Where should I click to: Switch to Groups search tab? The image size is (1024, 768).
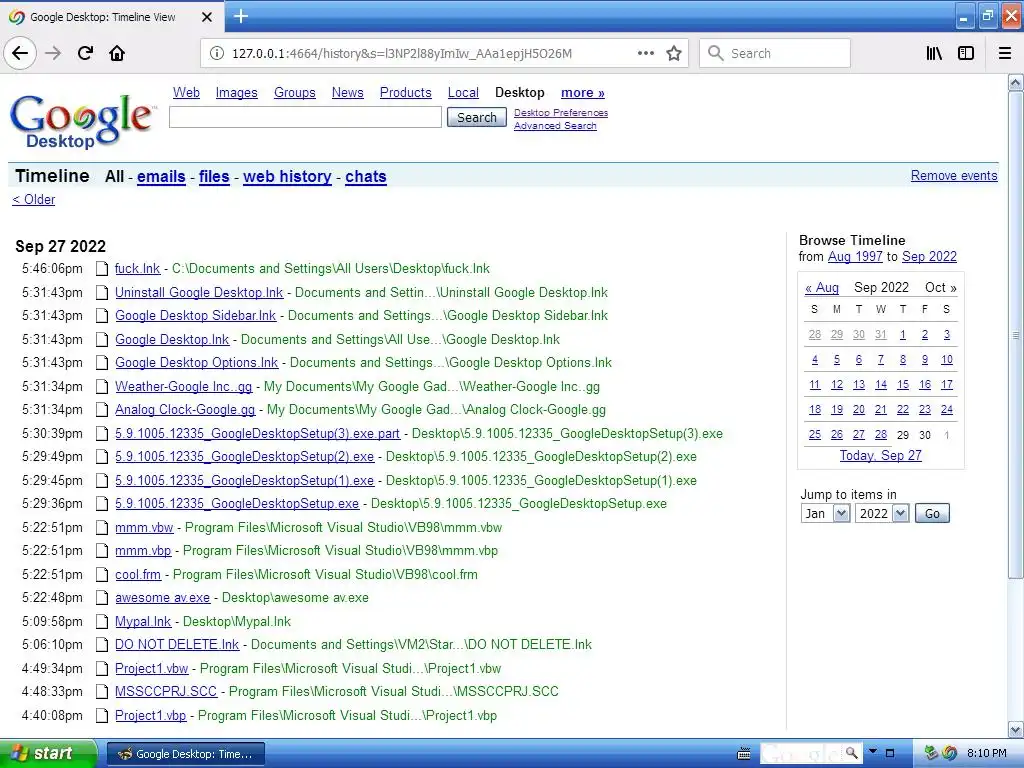(x=295, y=93)
